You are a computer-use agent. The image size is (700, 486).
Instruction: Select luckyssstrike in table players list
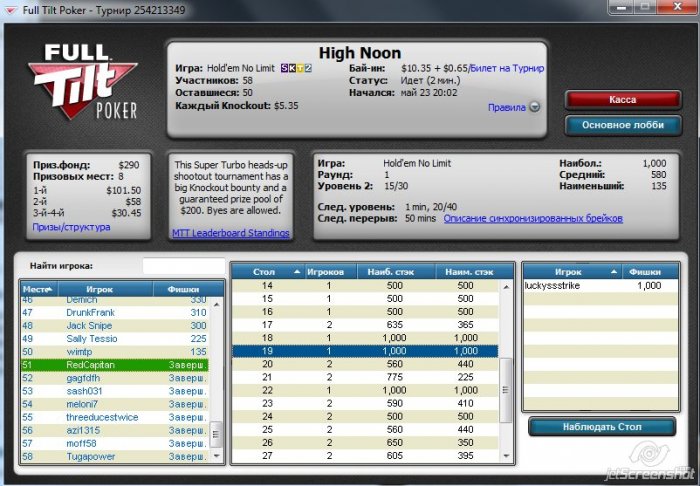(601, 286)
